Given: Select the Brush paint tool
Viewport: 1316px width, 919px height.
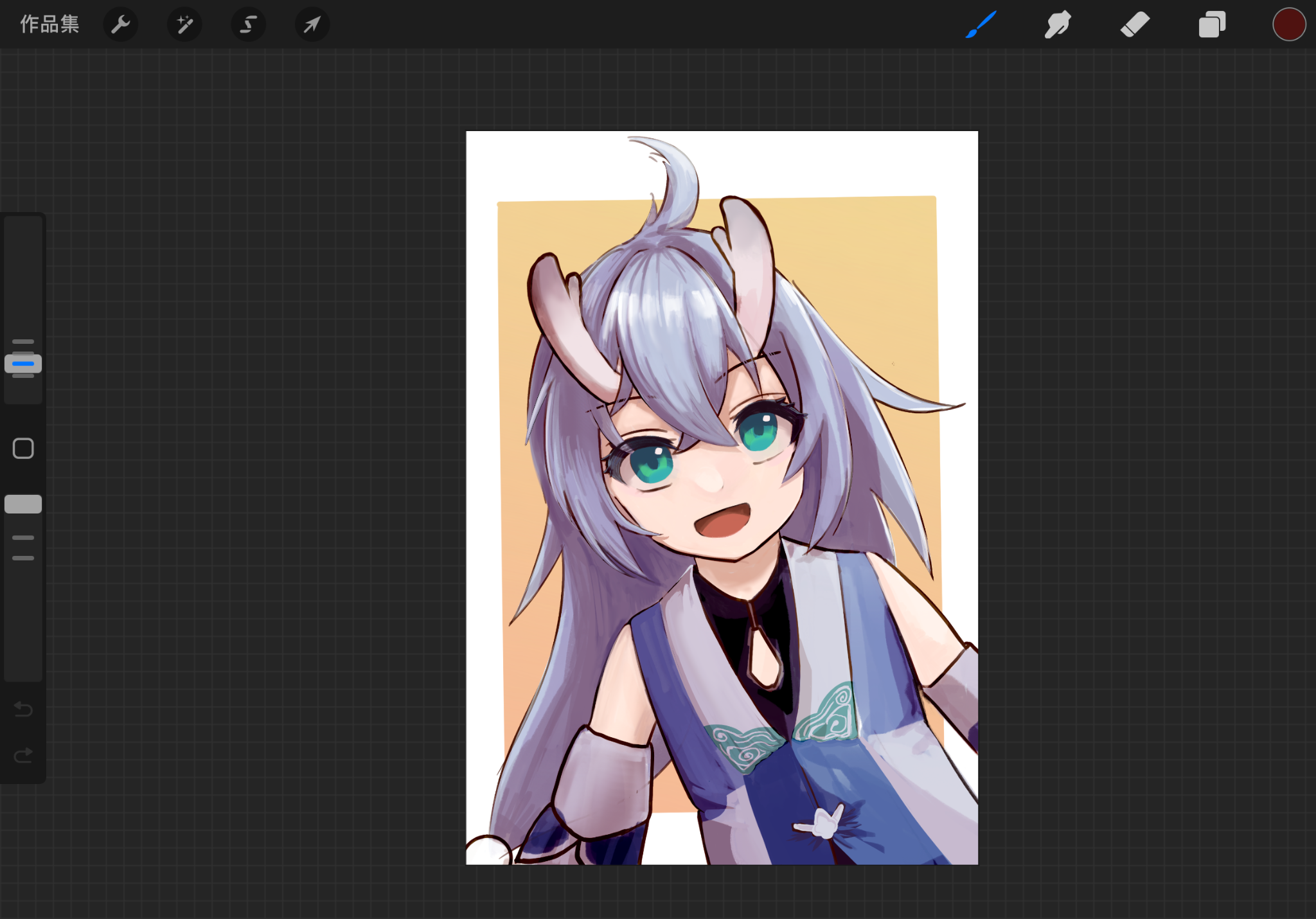Looking at the screenshot, I should point(981,24).
